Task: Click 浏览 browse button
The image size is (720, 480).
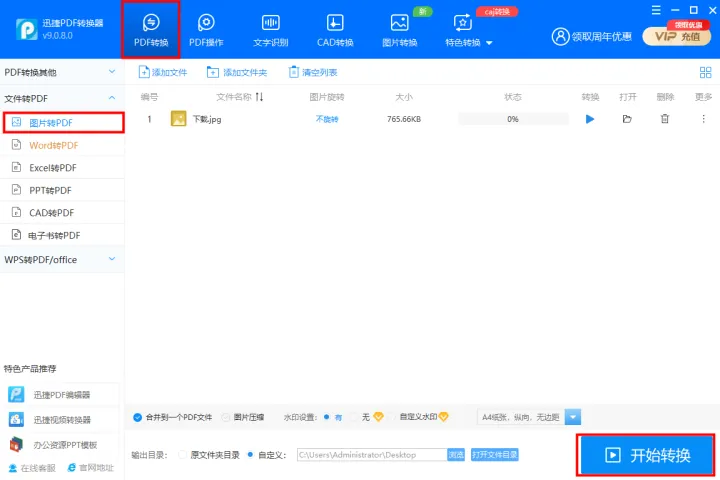Action: pyautogui.click(x=456, y=455)
